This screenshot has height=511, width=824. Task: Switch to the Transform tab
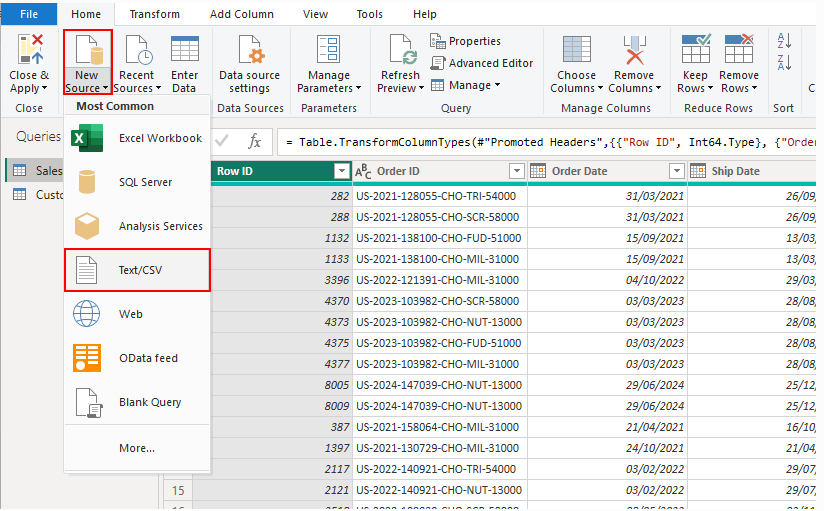(x=154, y=14)
